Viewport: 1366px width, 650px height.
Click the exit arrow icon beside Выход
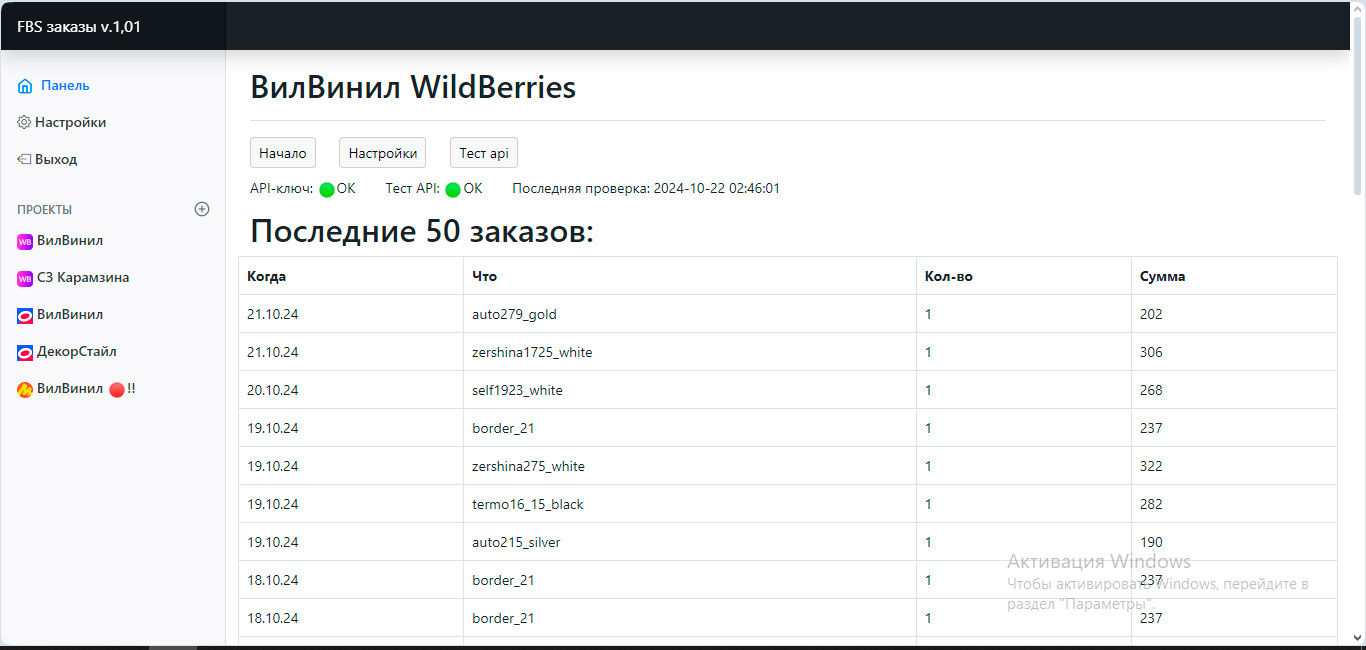pyautogui.click(x=25, y=160)
